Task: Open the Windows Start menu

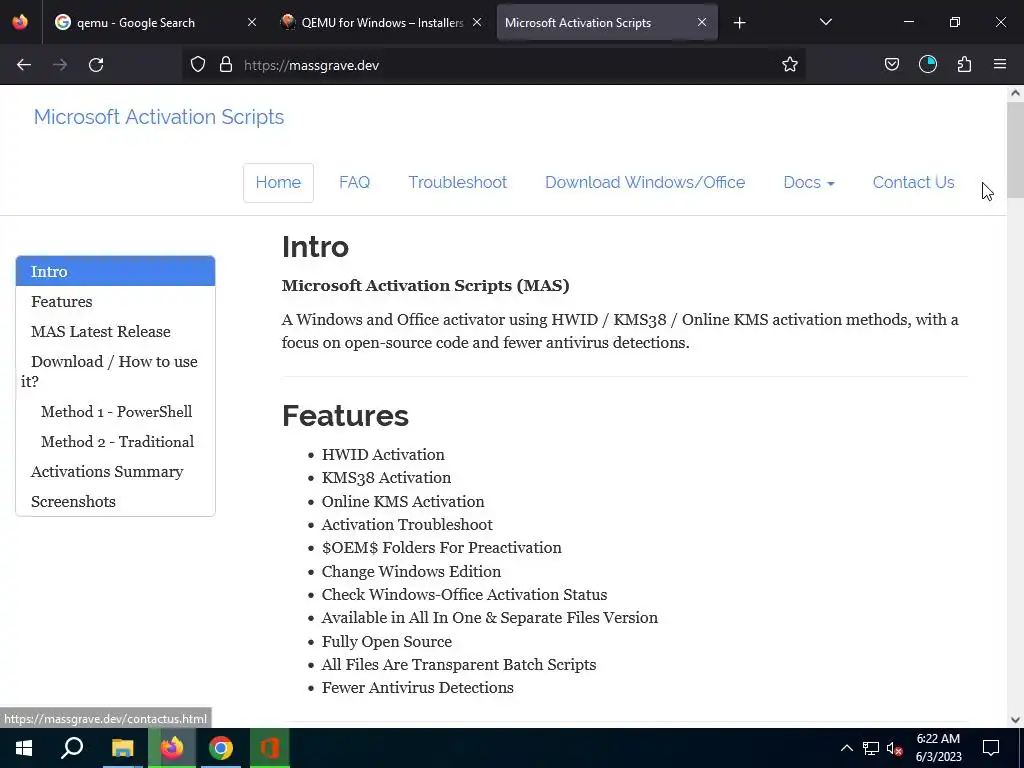Action: 24,748
